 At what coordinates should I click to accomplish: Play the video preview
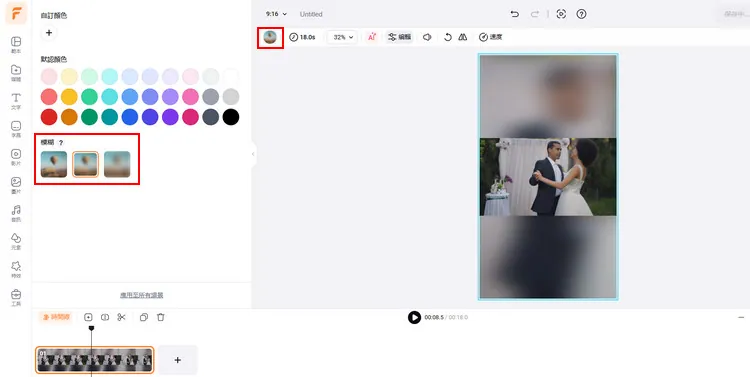(x=414, y=317)
